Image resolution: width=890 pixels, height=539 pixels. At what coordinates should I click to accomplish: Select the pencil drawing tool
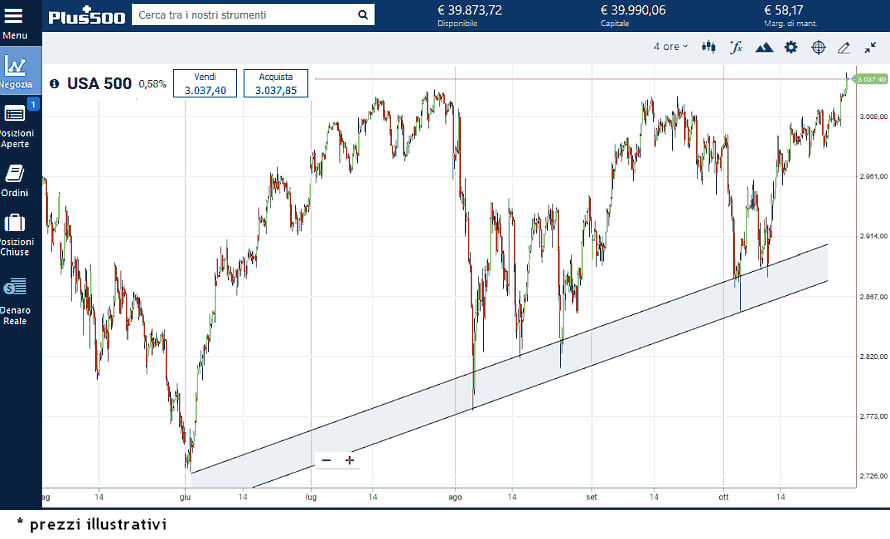[x=844, y=47]
